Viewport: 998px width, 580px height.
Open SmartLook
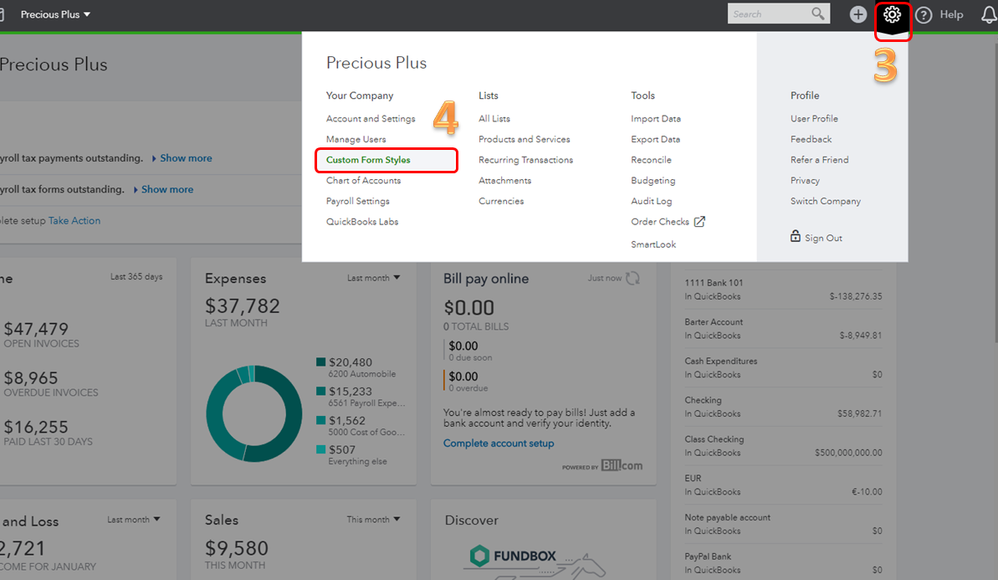tap(653, 244)
